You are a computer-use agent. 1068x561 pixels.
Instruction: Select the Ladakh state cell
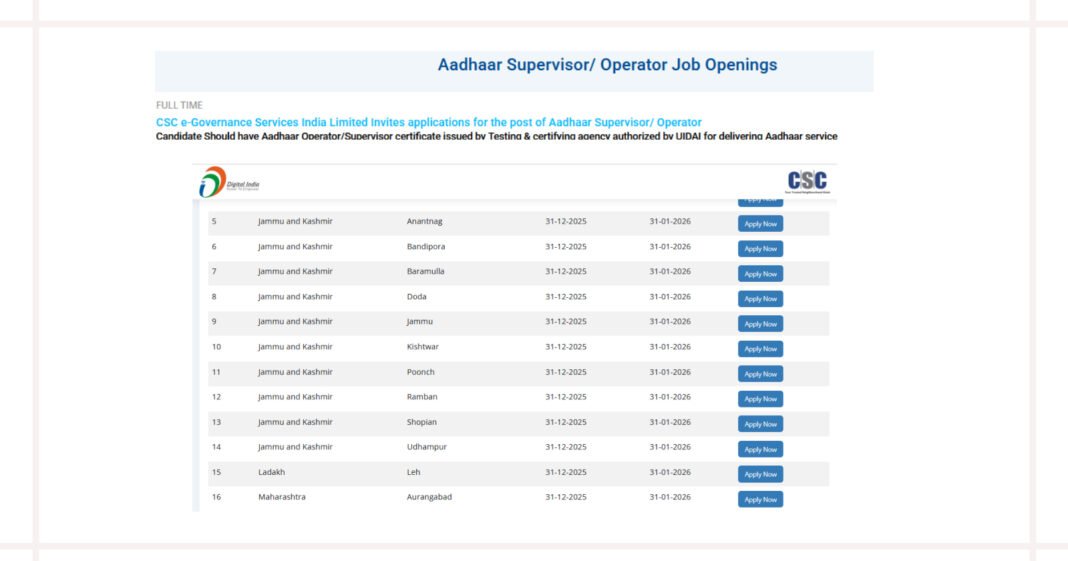(x=271, y=472)
